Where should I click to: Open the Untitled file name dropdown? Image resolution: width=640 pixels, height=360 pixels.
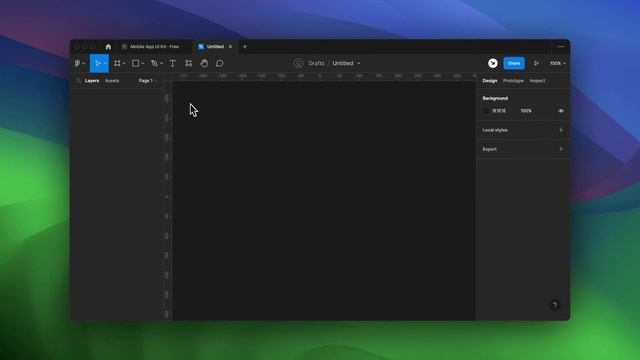click(359, 64)
